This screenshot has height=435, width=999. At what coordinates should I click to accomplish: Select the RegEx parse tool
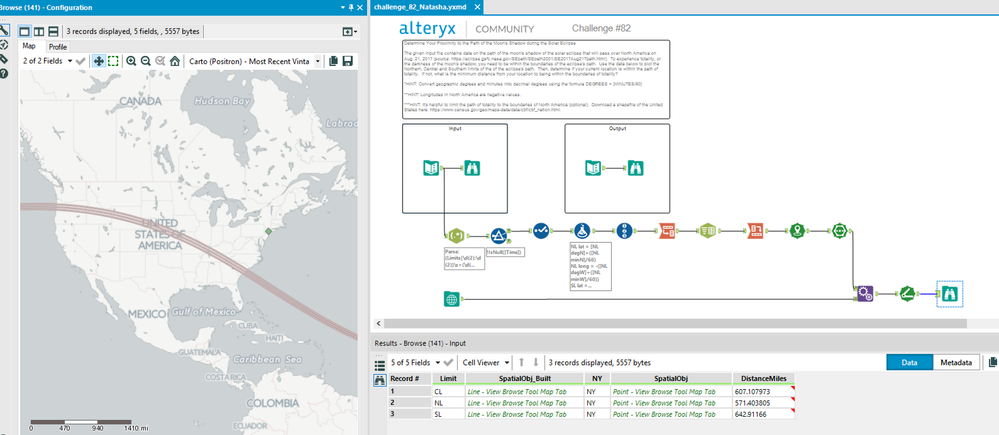click(456, 237)
